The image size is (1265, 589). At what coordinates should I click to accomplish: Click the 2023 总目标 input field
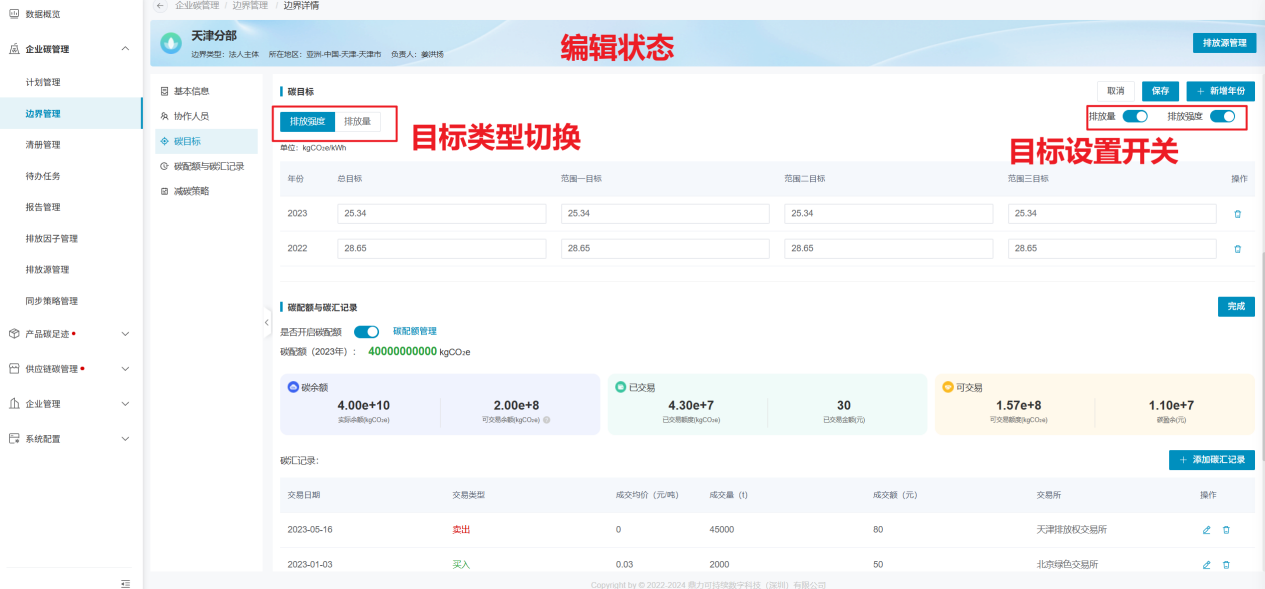point(441,214)
